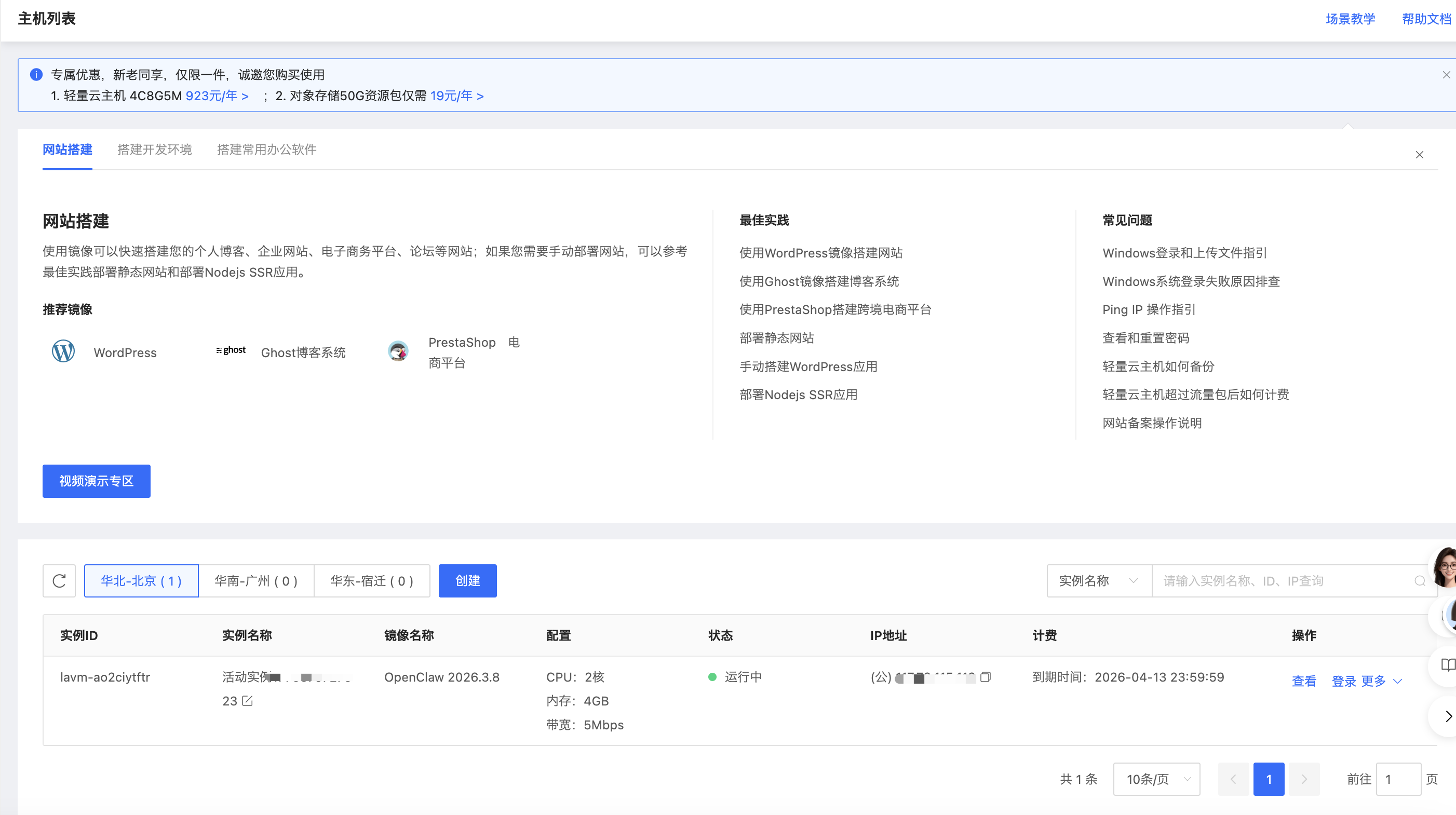
Task: Open the 10条/页 page size dropdown
Action: [x=1156, y=778]
